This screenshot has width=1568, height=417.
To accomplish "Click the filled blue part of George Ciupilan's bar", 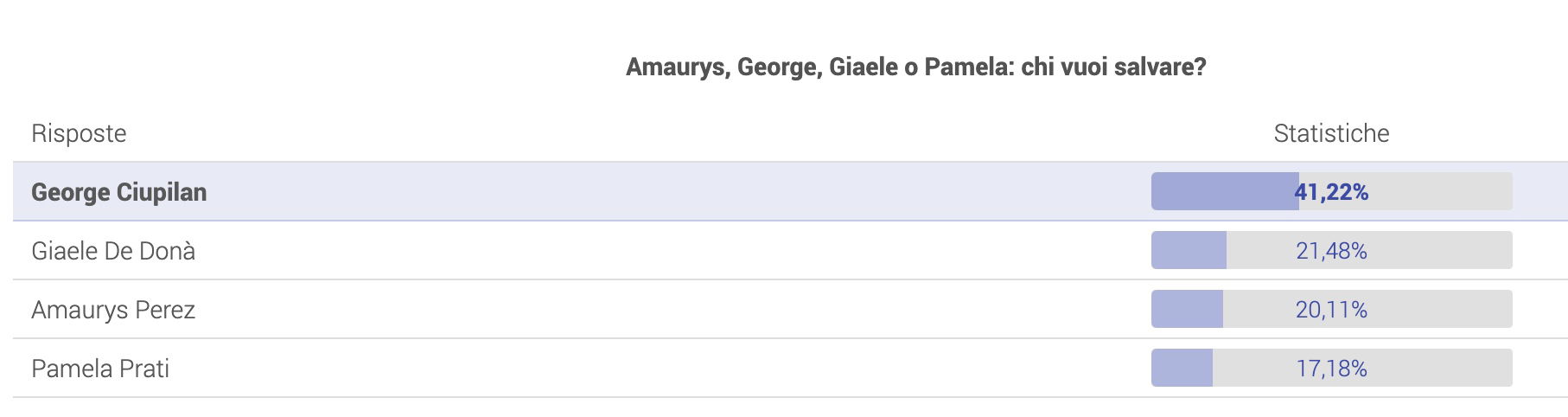I will coord(1225,192).
